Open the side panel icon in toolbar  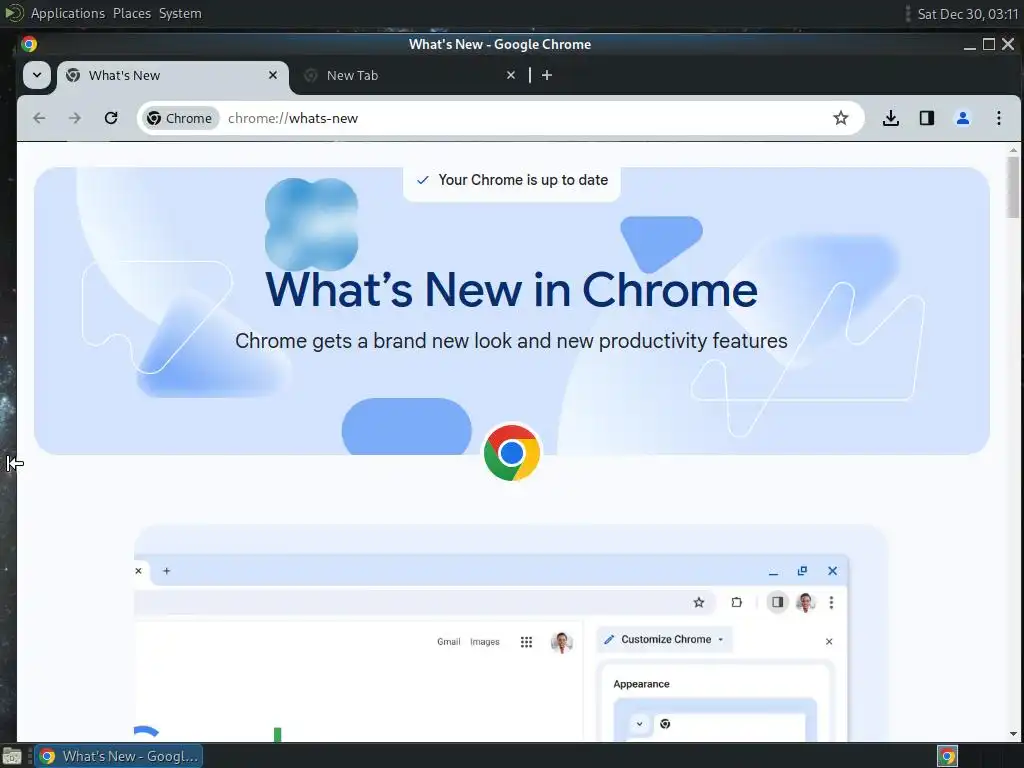point(927,118)
